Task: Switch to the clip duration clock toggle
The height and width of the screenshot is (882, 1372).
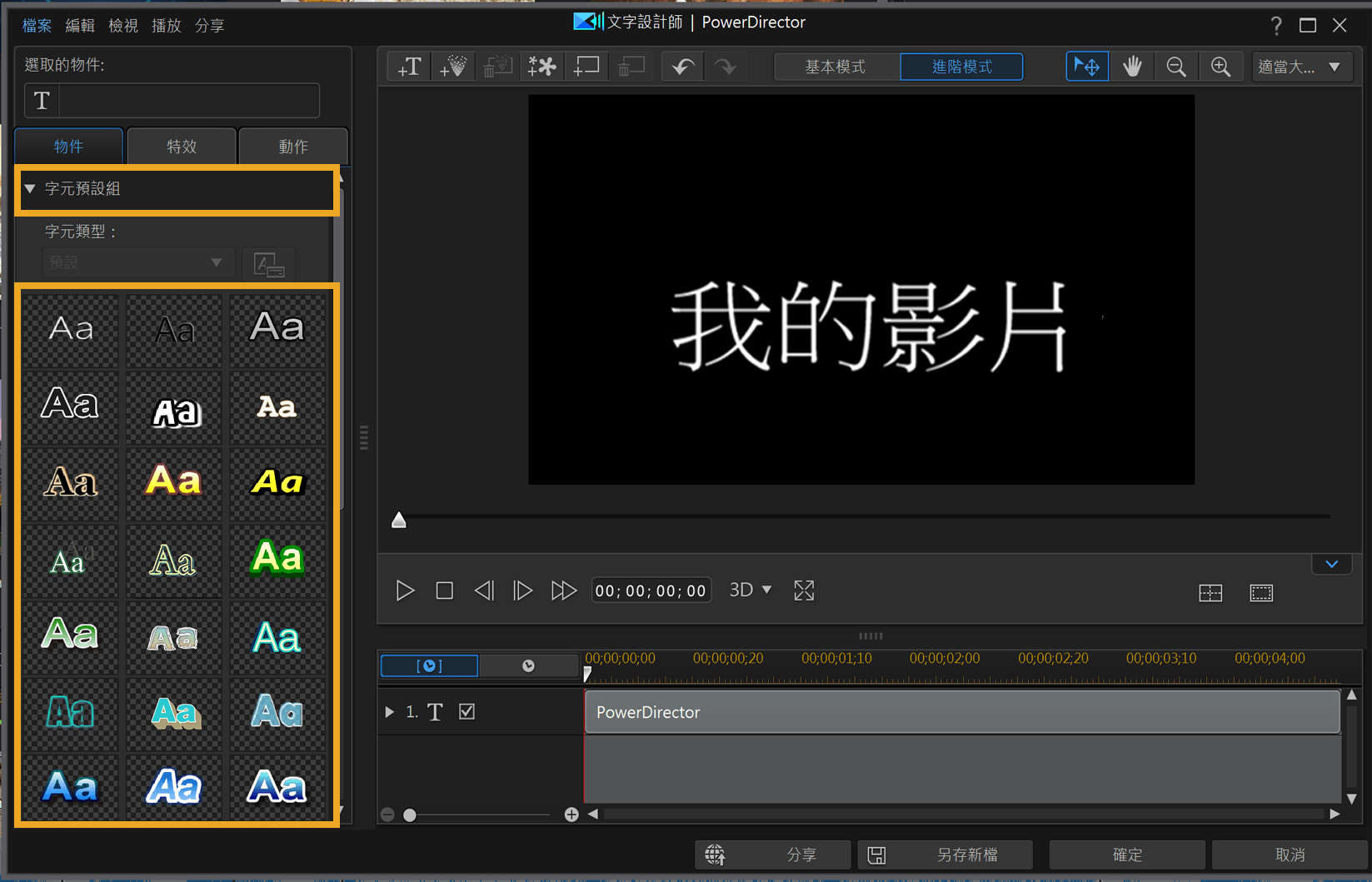Action: (x=529, y=665)
